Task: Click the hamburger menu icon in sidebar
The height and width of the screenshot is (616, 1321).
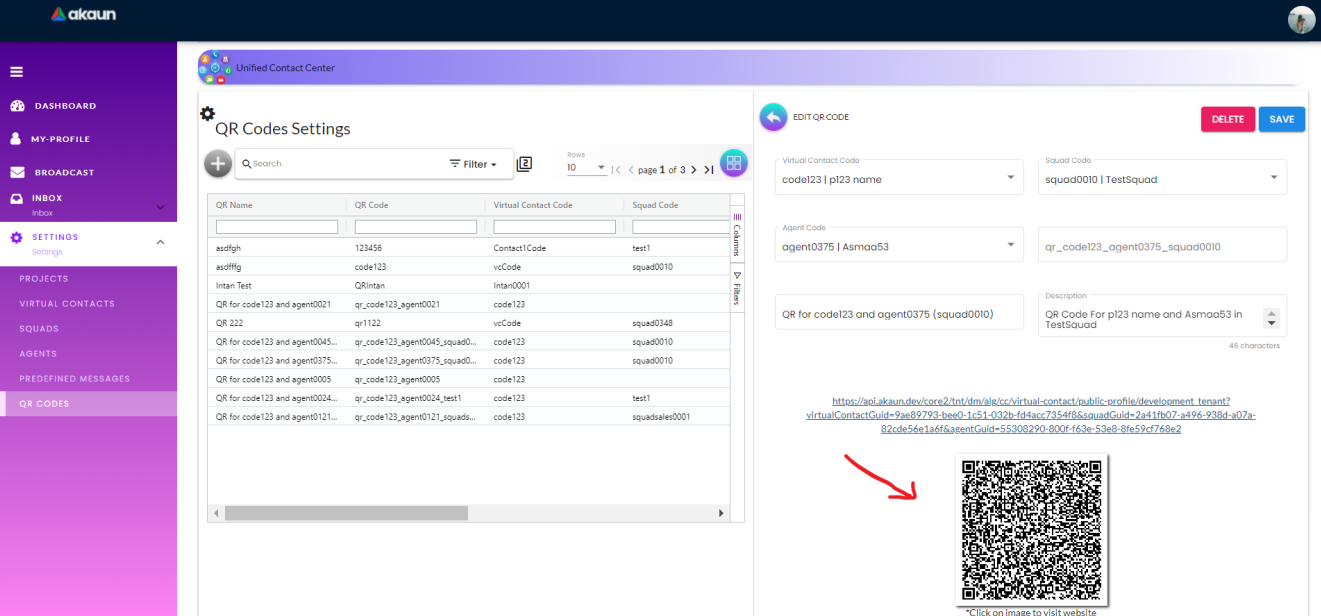Action: (x=17, y=72)
